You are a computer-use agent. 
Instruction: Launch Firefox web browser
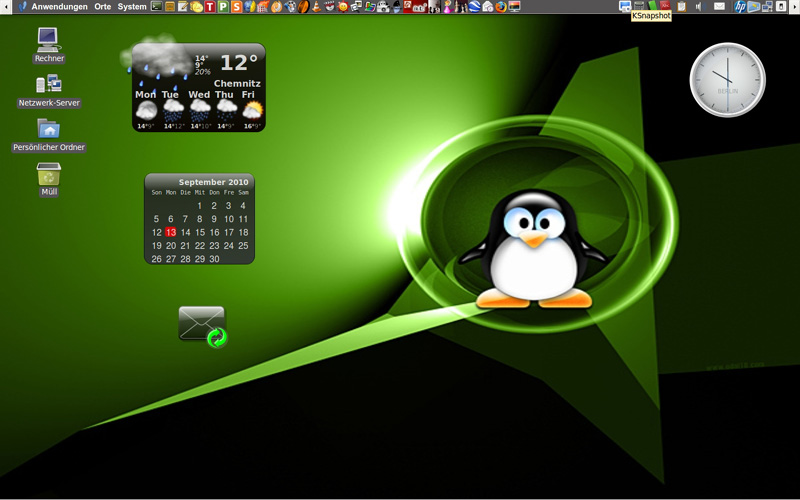click(x=501, y=7)
